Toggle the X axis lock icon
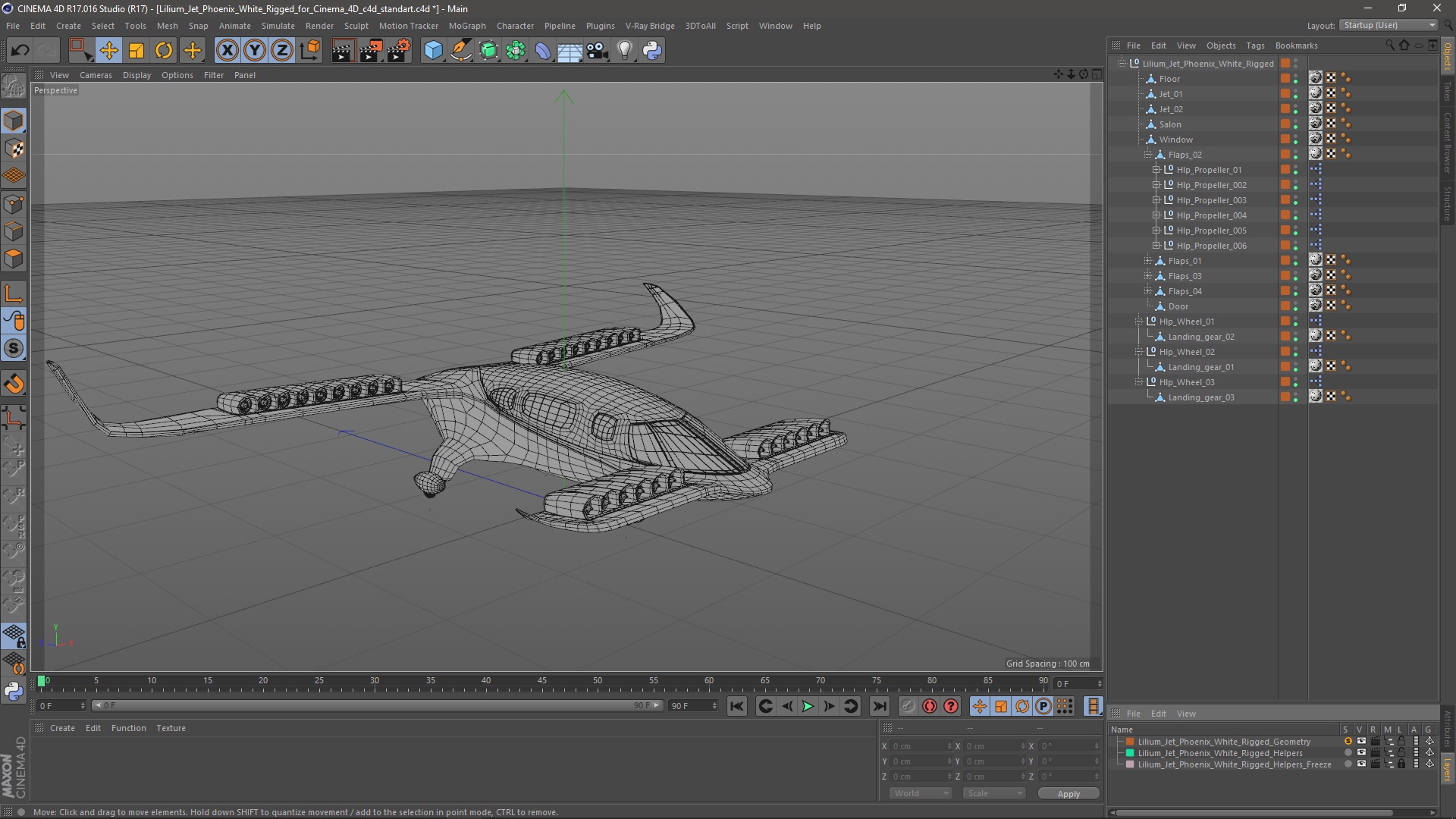The height and width of the screenshot is (819, 1456). pos(227,51)
